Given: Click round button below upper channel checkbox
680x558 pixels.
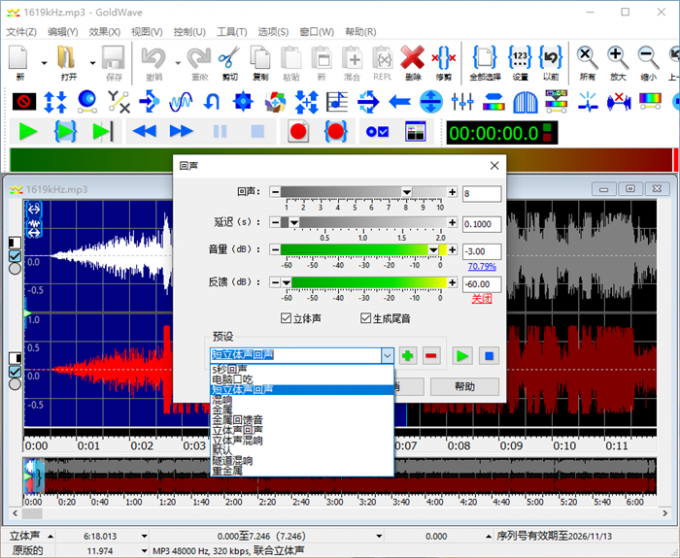Looking at the screenshot, I should (15, 269).
